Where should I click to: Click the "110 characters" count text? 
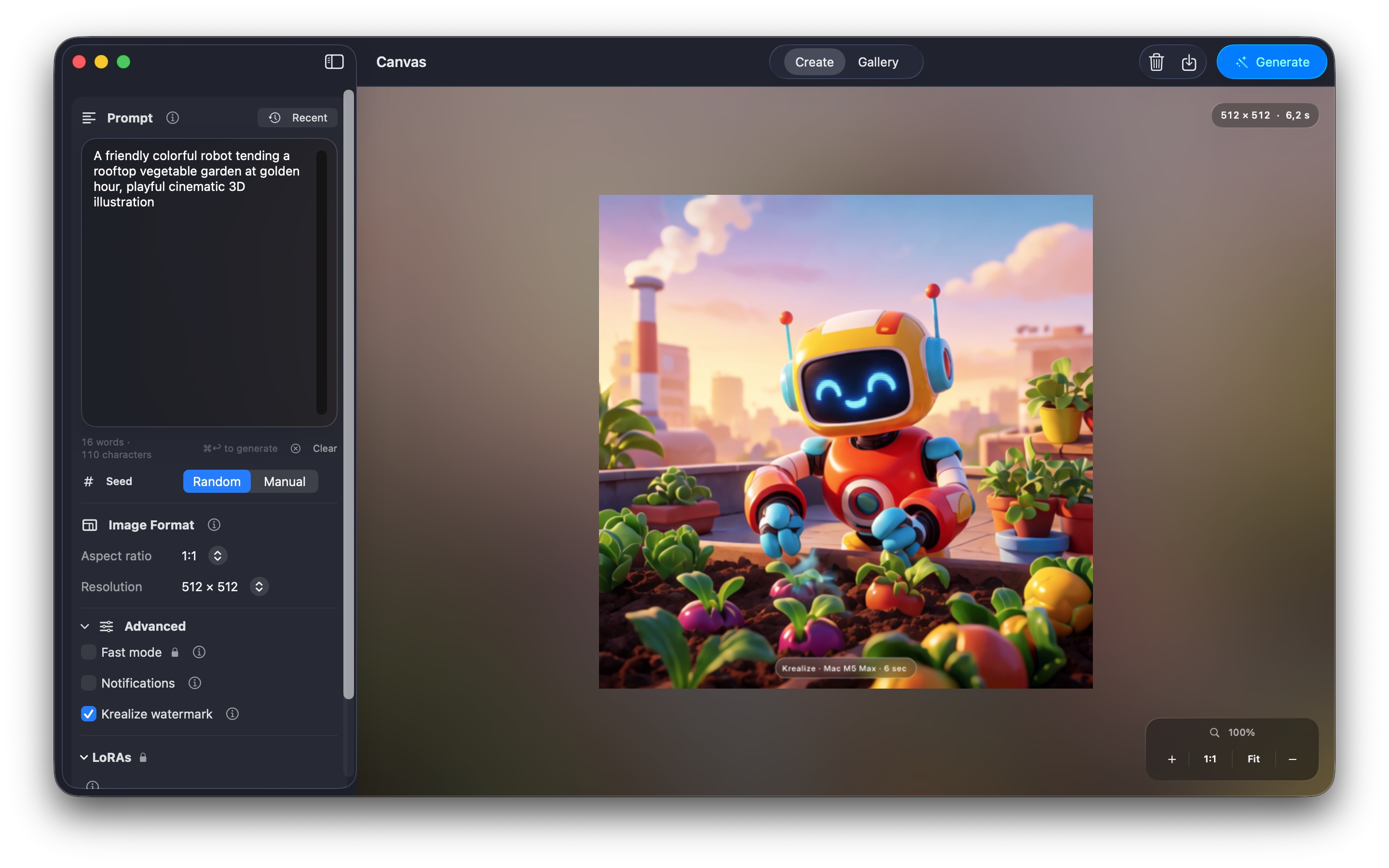[116, 455]
